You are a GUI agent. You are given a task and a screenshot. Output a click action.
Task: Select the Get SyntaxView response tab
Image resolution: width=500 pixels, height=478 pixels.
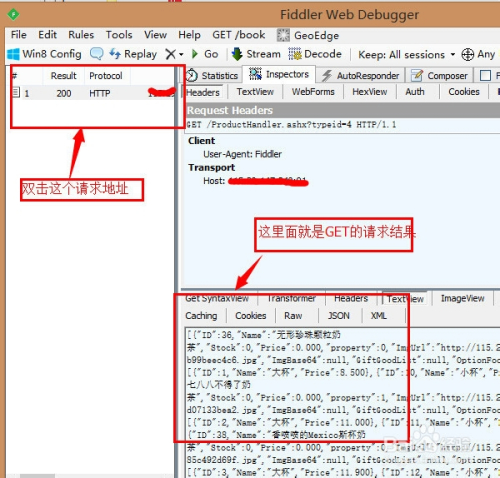[x=217, y=298]
